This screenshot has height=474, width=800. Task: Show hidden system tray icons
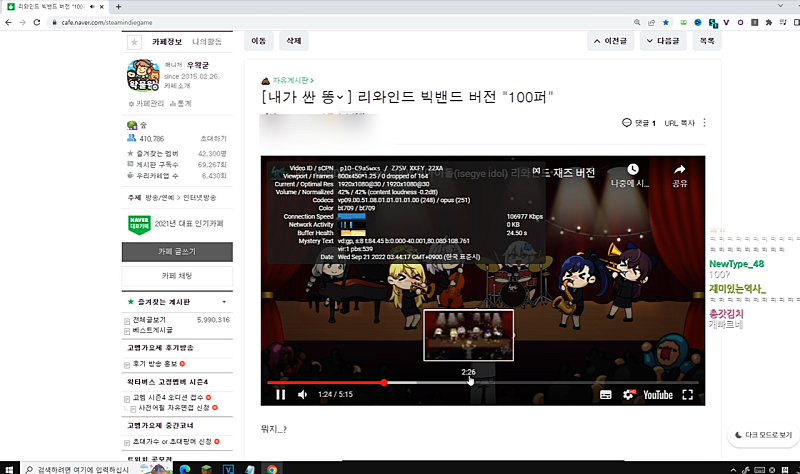(733, 470)
